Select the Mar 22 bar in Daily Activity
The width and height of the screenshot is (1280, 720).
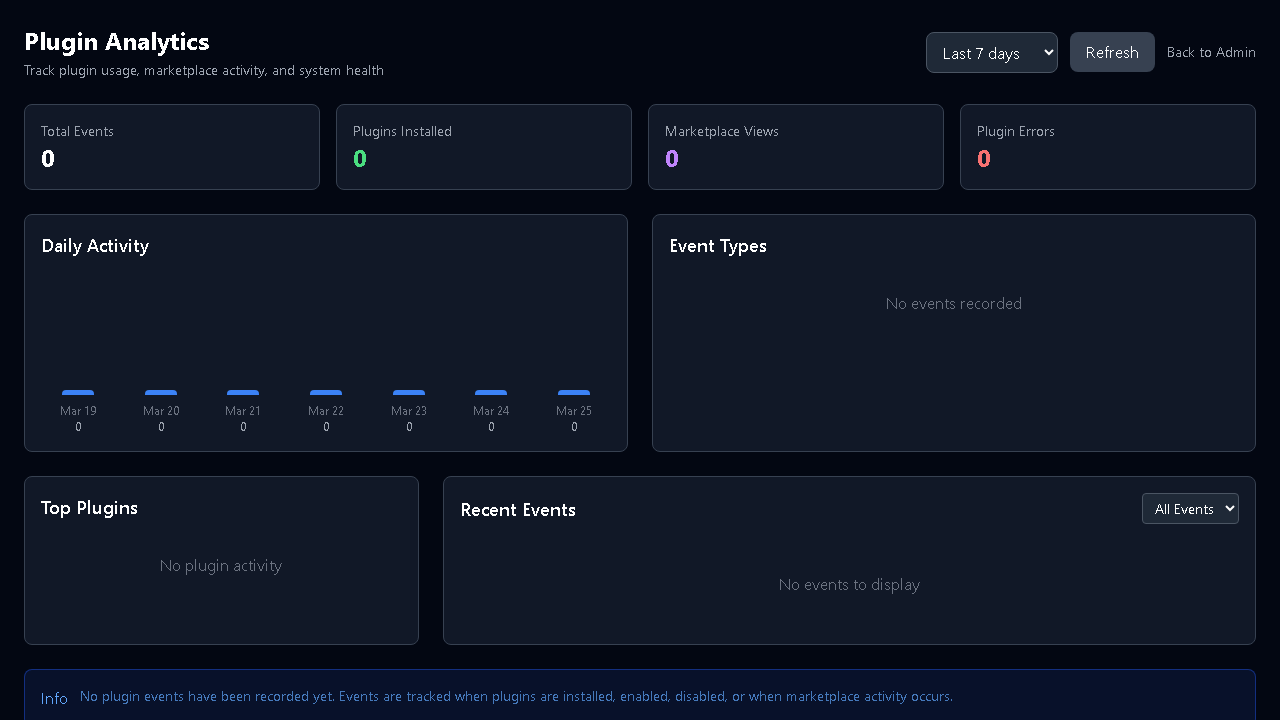coord(326,392)
